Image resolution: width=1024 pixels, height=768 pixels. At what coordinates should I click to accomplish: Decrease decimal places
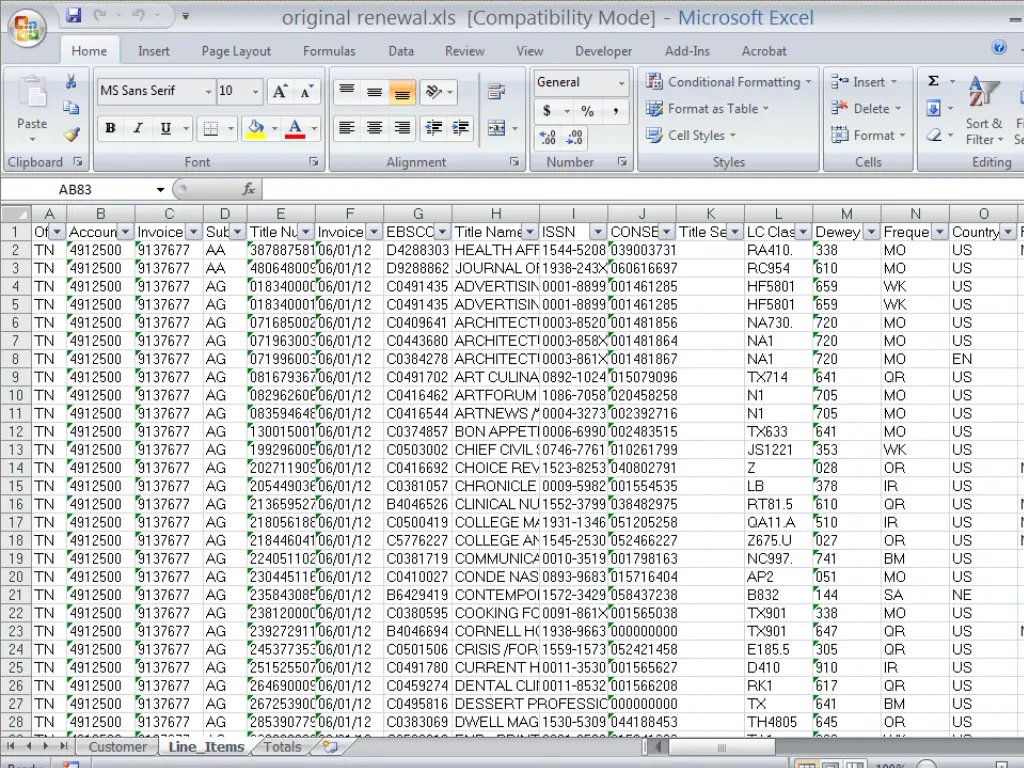tap(575, 137)
